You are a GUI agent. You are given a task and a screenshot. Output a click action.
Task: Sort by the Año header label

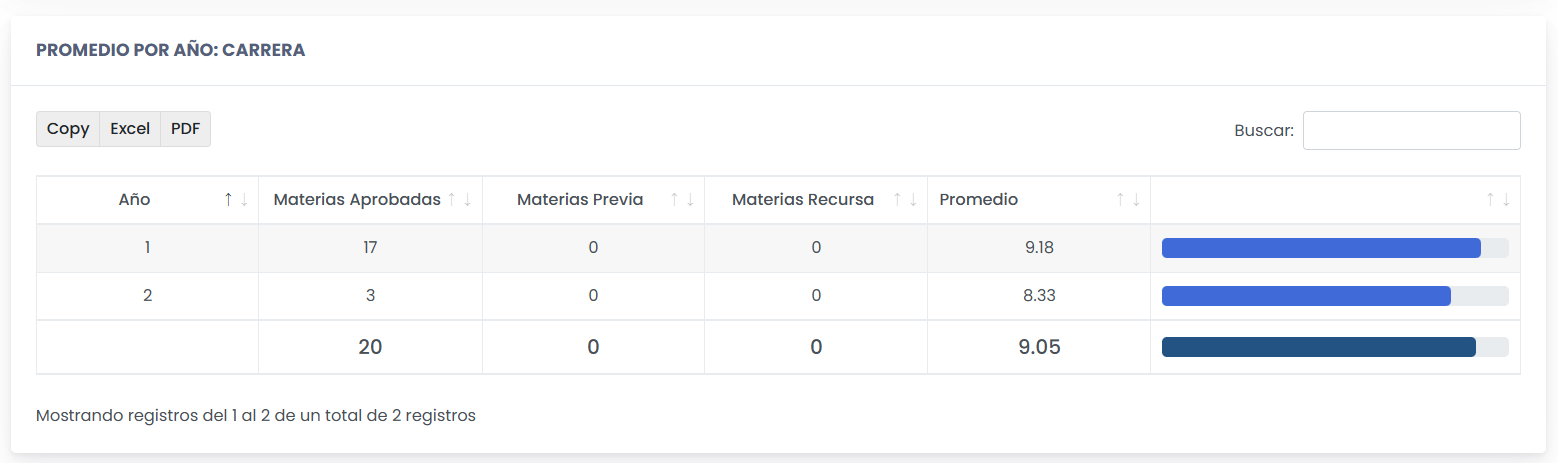click(x=134, y=200)
